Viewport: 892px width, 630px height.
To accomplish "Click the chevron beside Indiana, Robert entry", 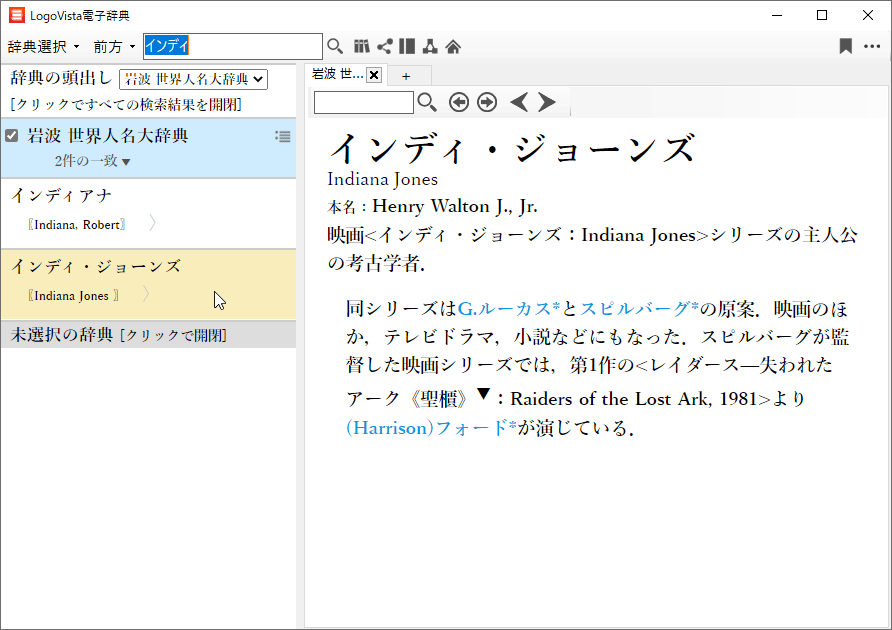I will (152, 223).
